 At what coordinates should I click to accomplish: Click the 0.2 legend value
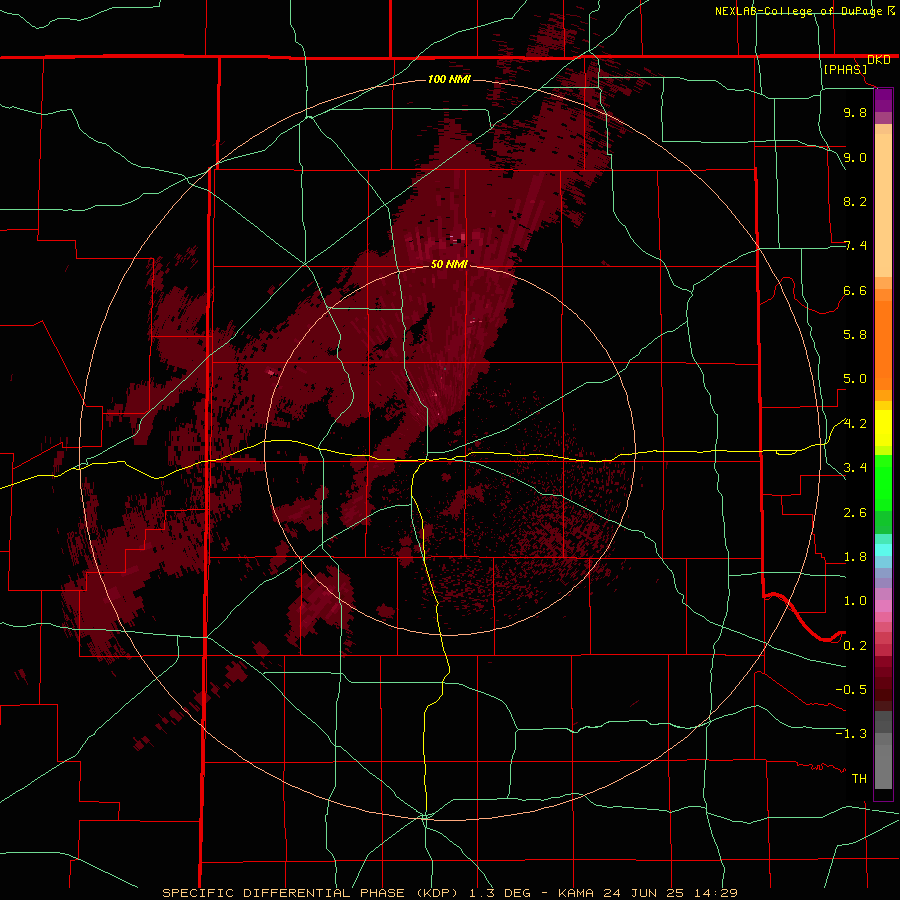coord(855,646)
